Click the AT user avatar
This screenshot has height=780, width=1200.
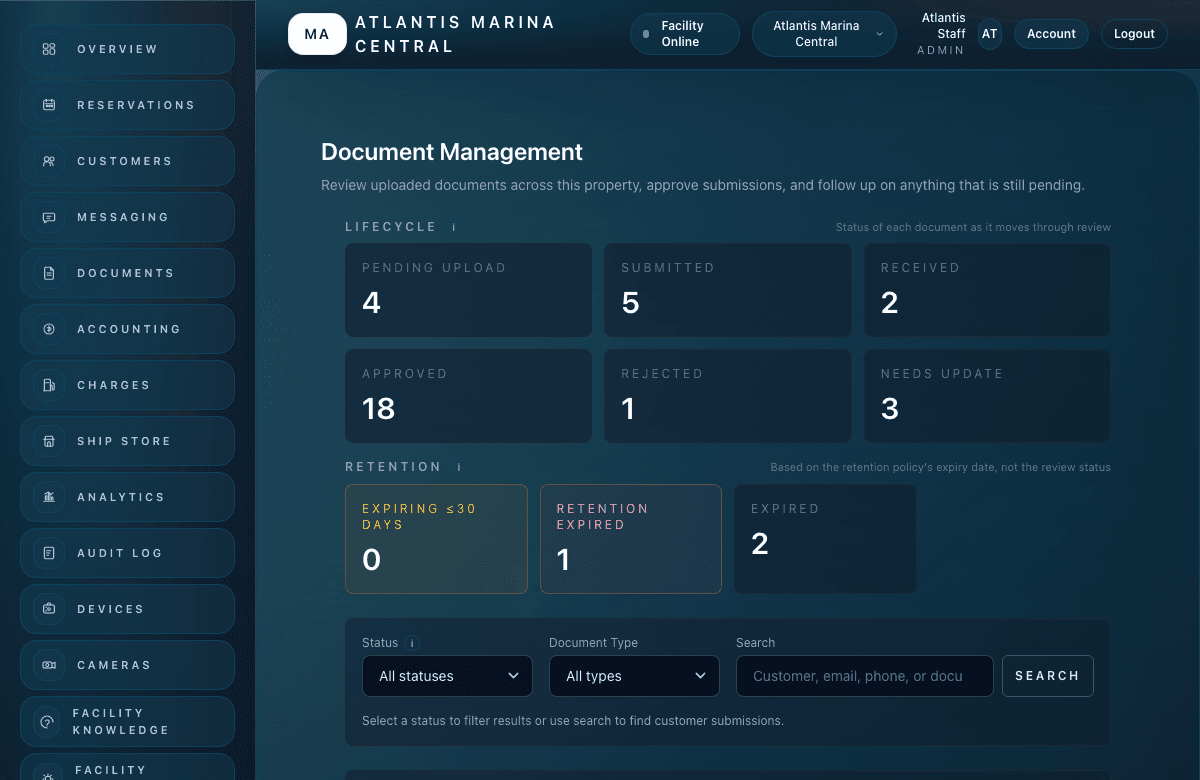989,34
